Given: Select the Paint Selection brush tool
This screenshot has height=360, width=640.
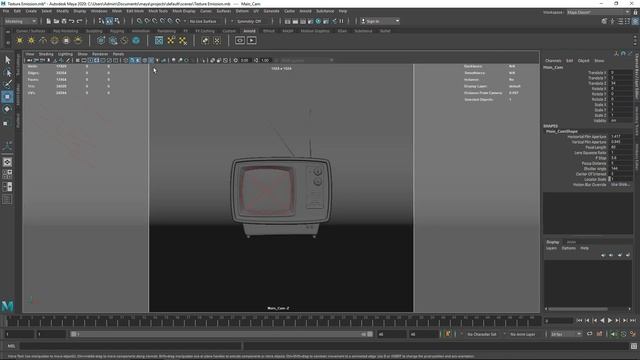Looking at the screenshot, I should click(x=7, y=84).
